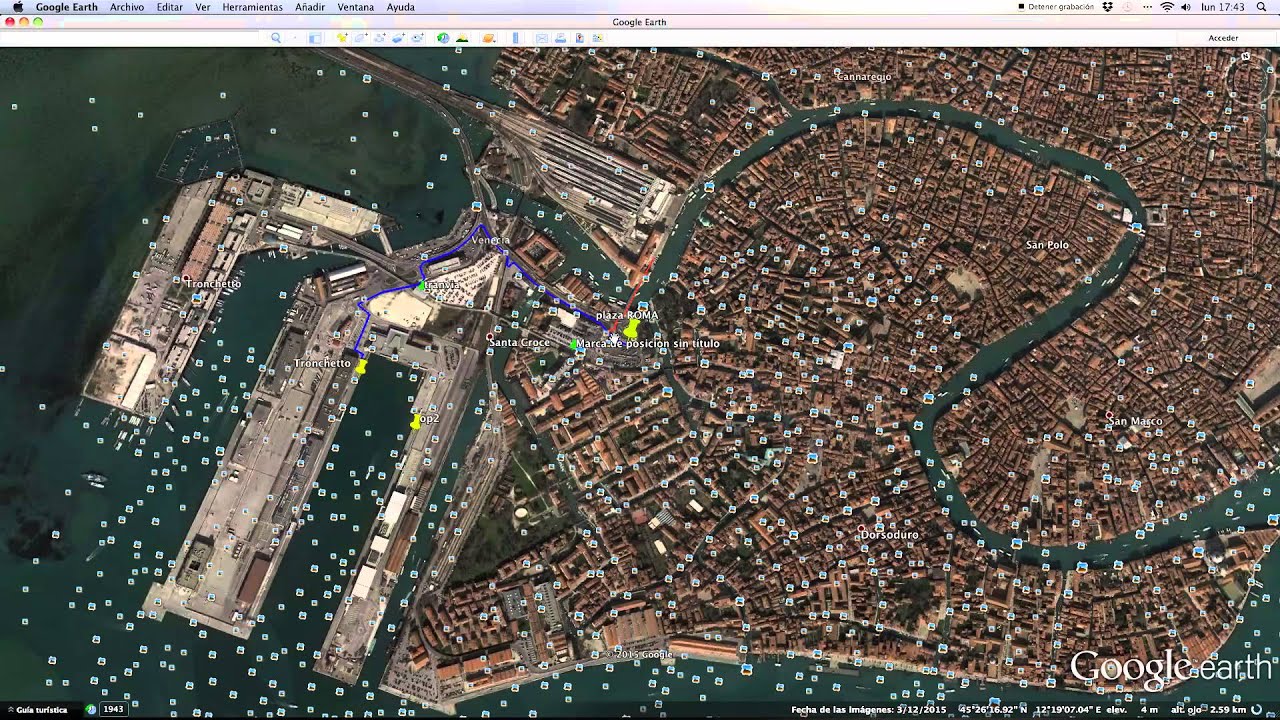1280x720 pixels.
Task: Click the Search magnifier toolbar icon
Action: click(x=276, y=38)
